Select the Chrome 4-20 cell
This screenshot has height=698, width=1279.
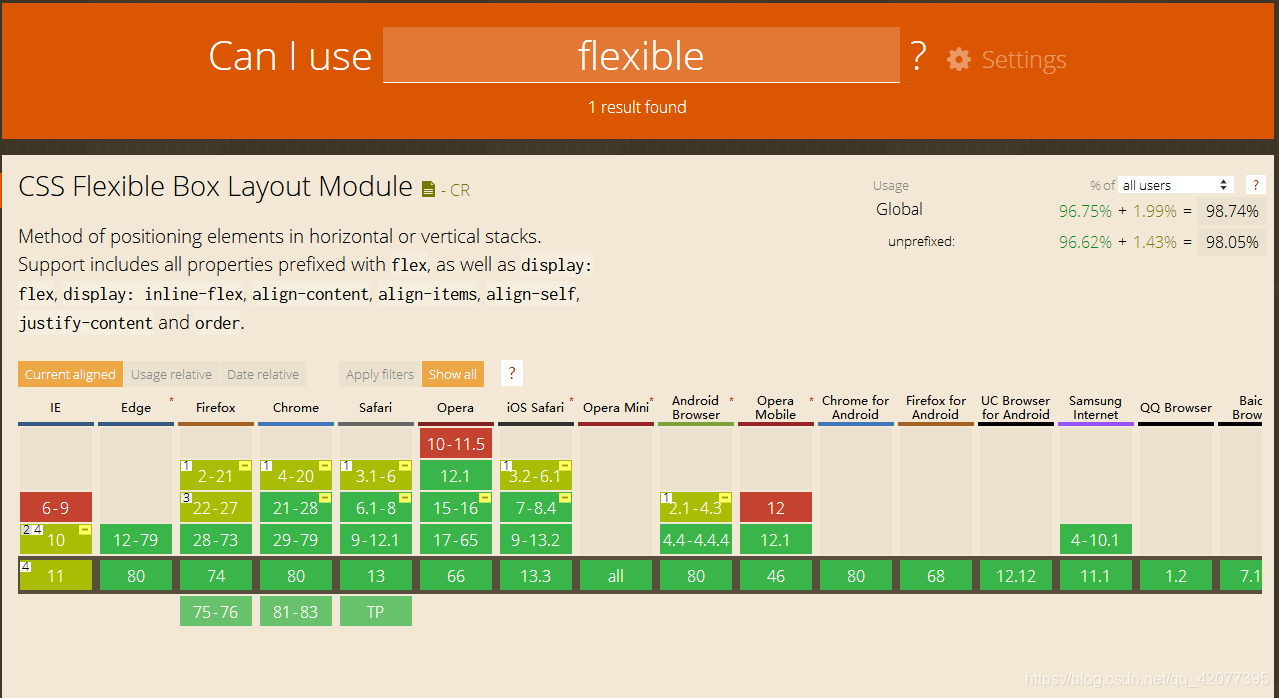click(x=296, y=475)
